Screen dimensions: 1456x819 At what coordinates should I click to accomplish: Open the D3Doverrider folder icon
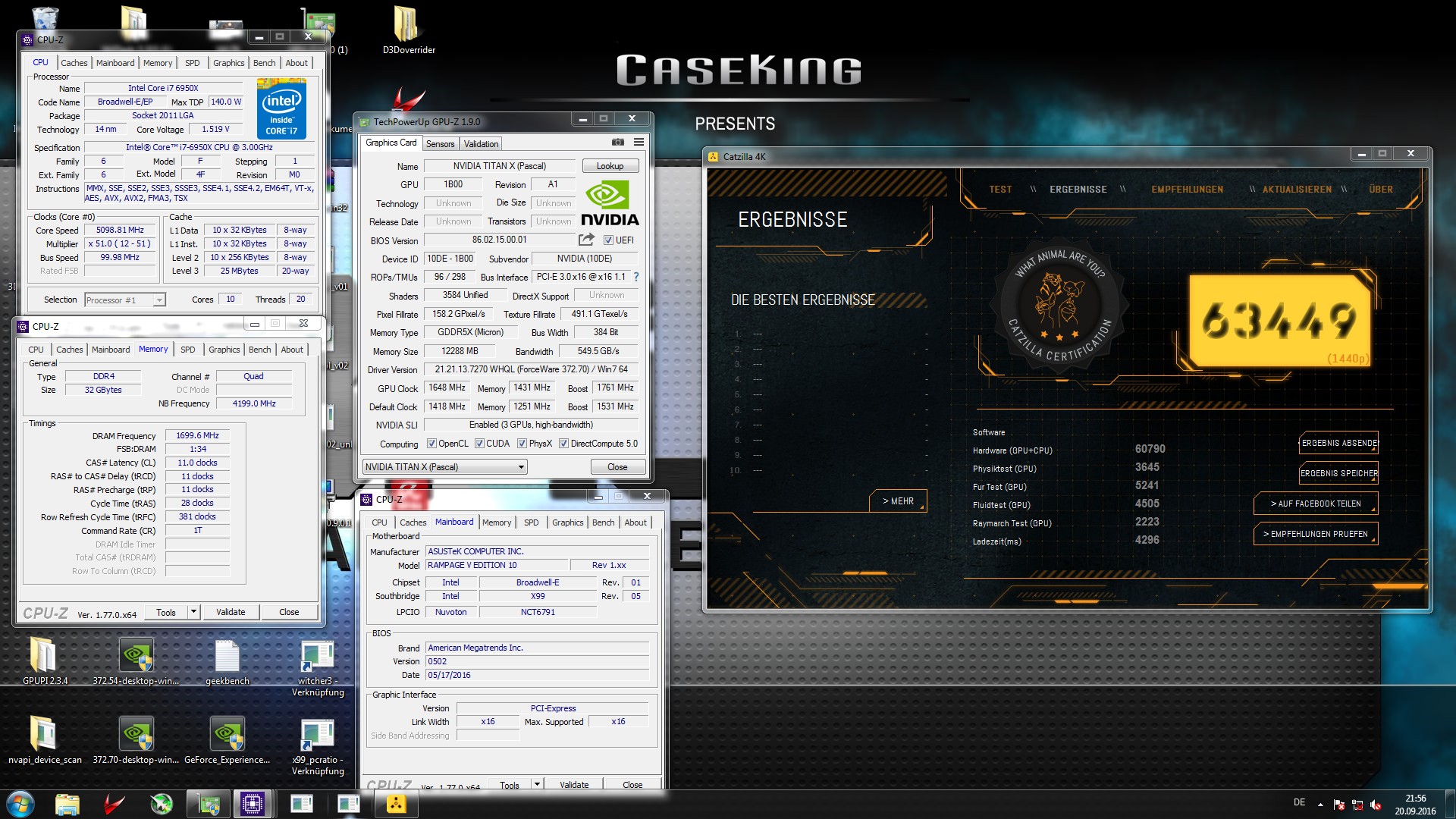pos(406,24)
